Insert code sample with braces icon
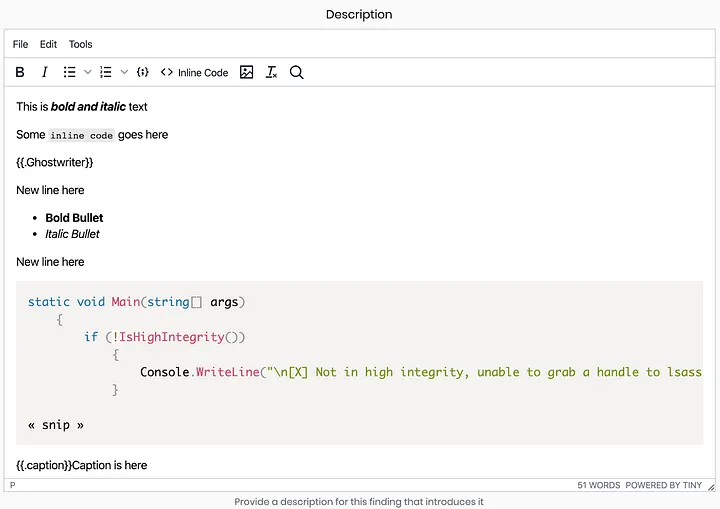 (143, 72)
